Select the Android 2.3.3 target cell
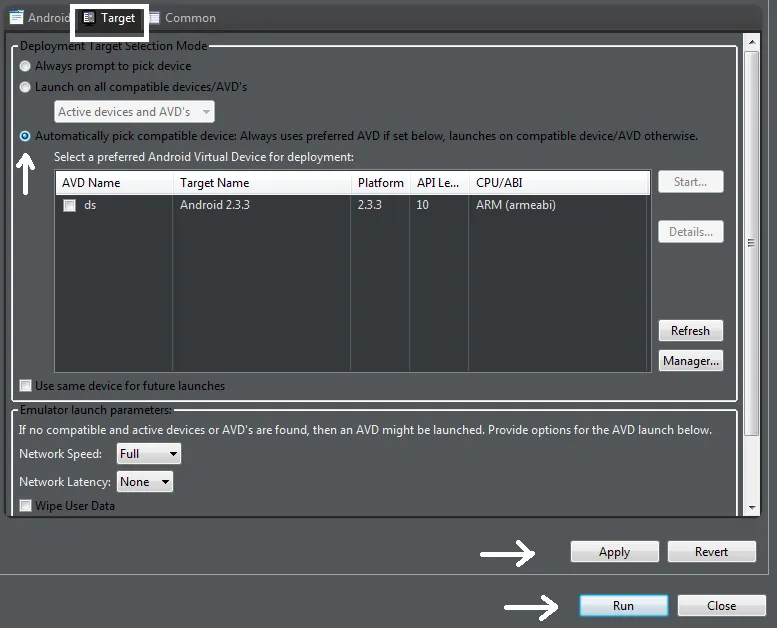The height and width of the screenshot is (628, 777). 215,205
